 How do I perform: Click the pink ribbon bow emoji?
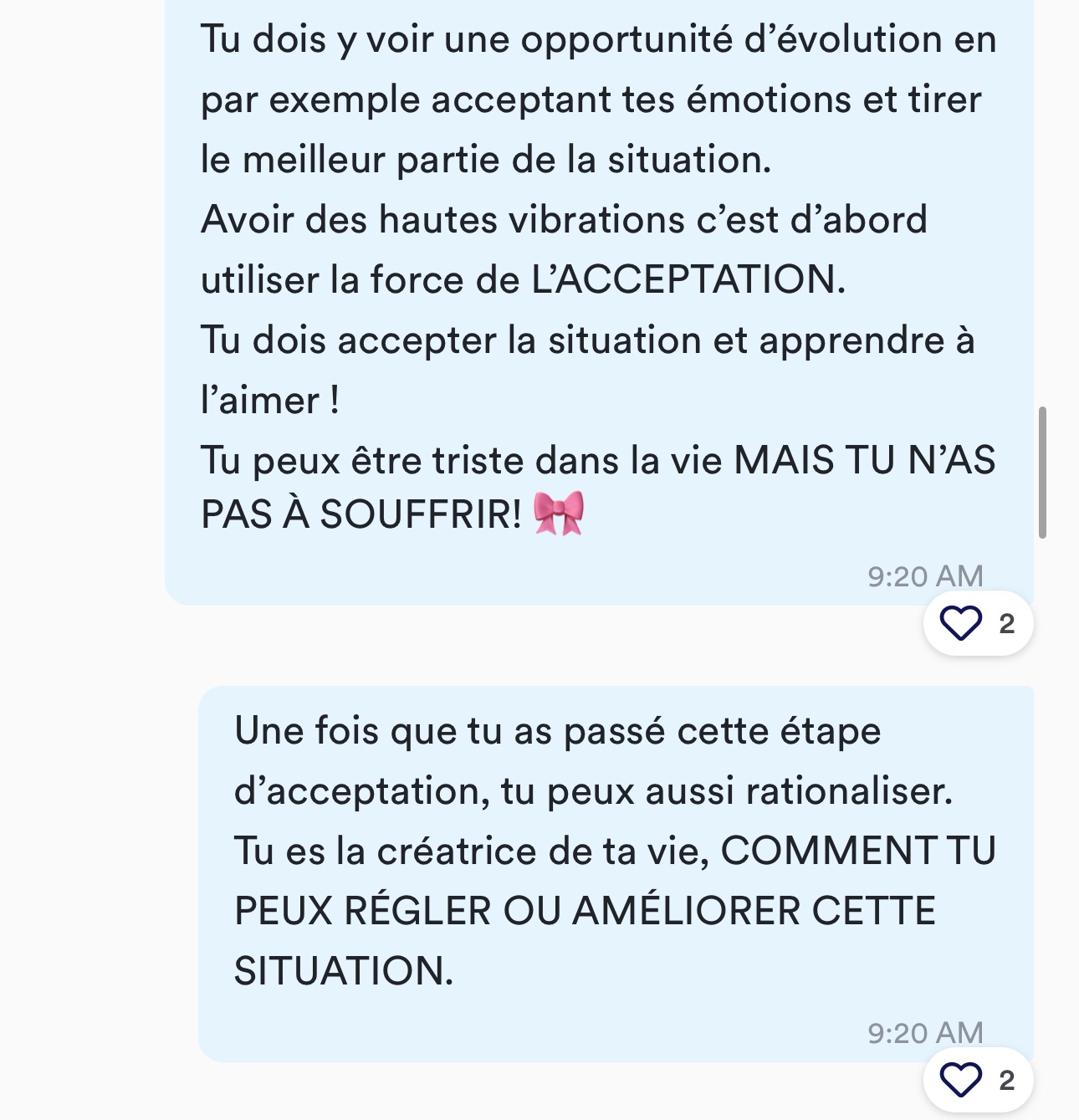coord(558,514)
